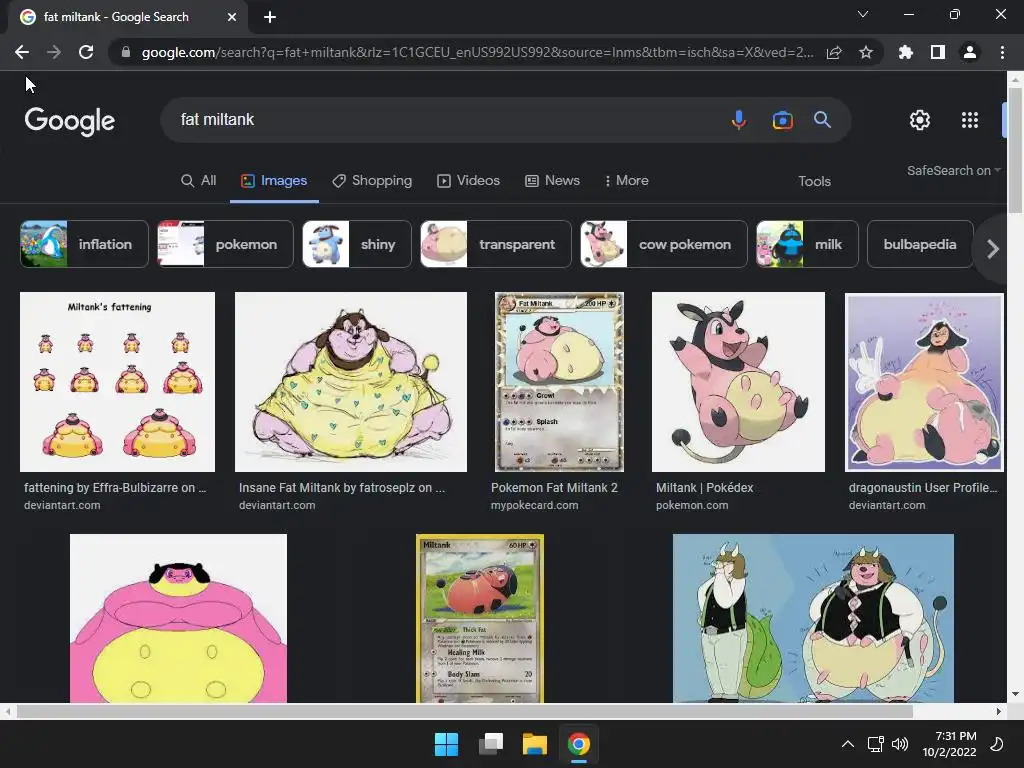
Task: Open Google quick settings gear
Action: click(x=920, y=120)
